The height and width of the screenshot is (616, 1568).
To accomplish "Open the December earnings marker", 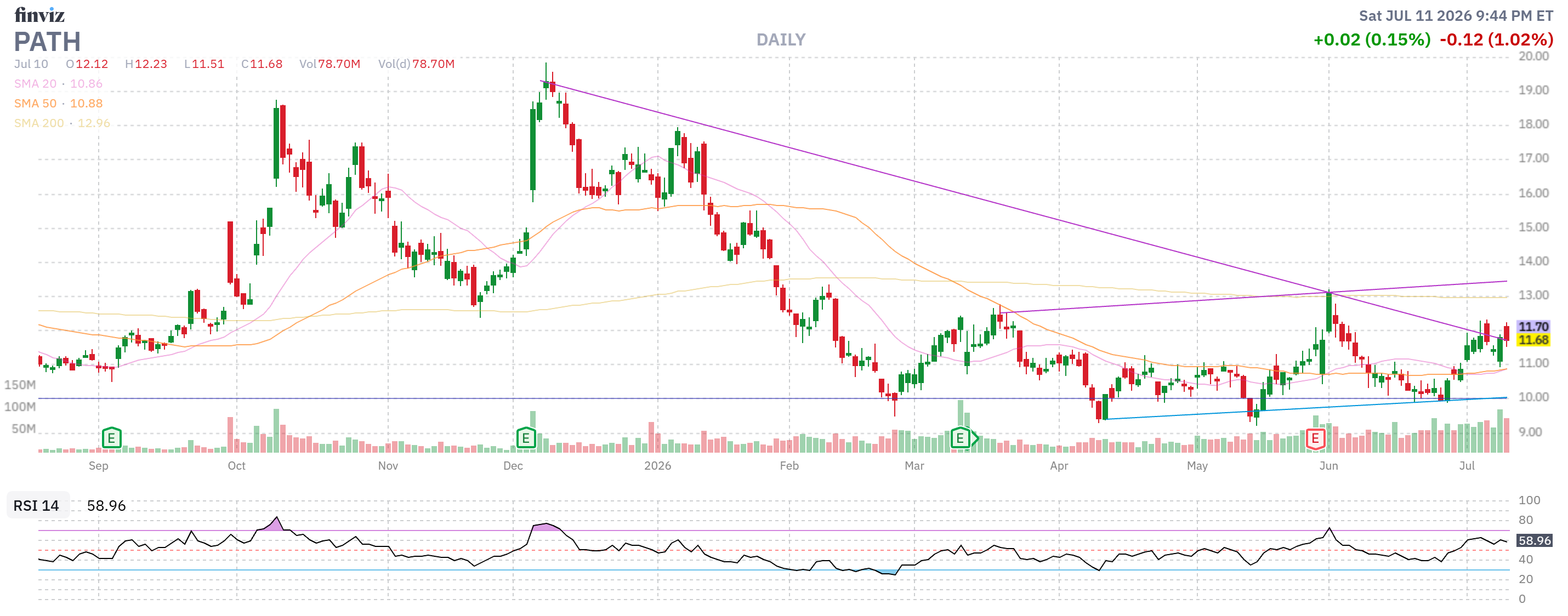I will tap(526, 438).
